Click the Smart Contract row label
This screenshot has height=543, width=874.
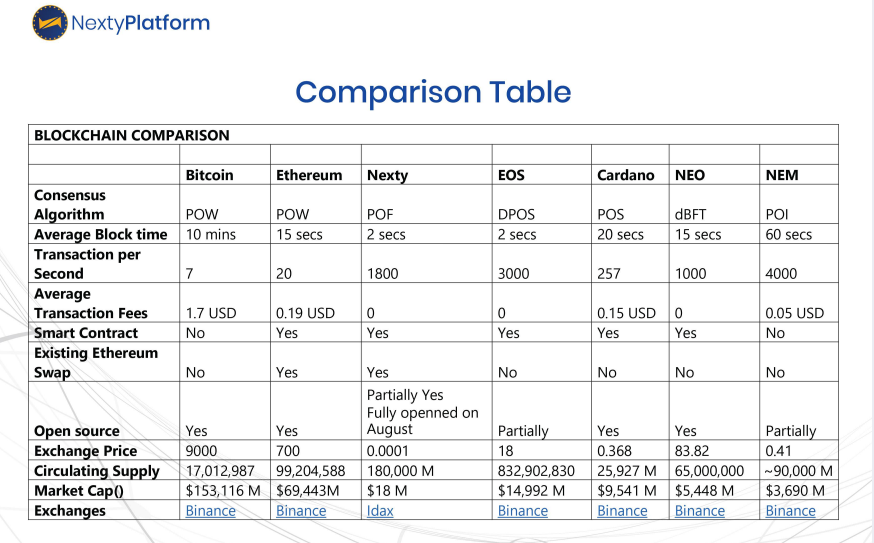(86, 333)
